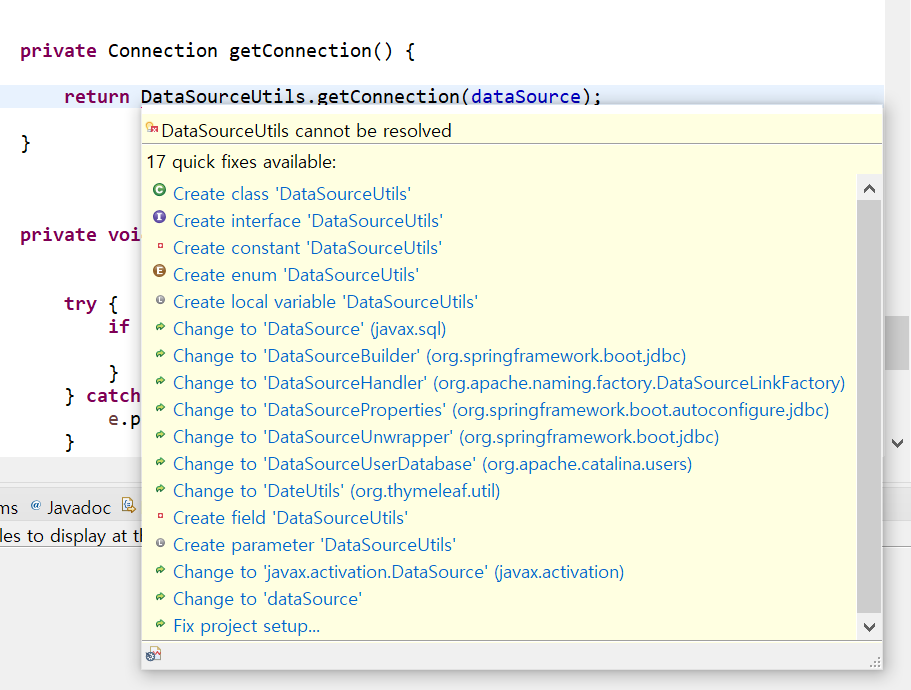The width and height of the screenshot is (911, 690).
Task: Click the icon in the quick fix popup footer
Action: point(153,654)
